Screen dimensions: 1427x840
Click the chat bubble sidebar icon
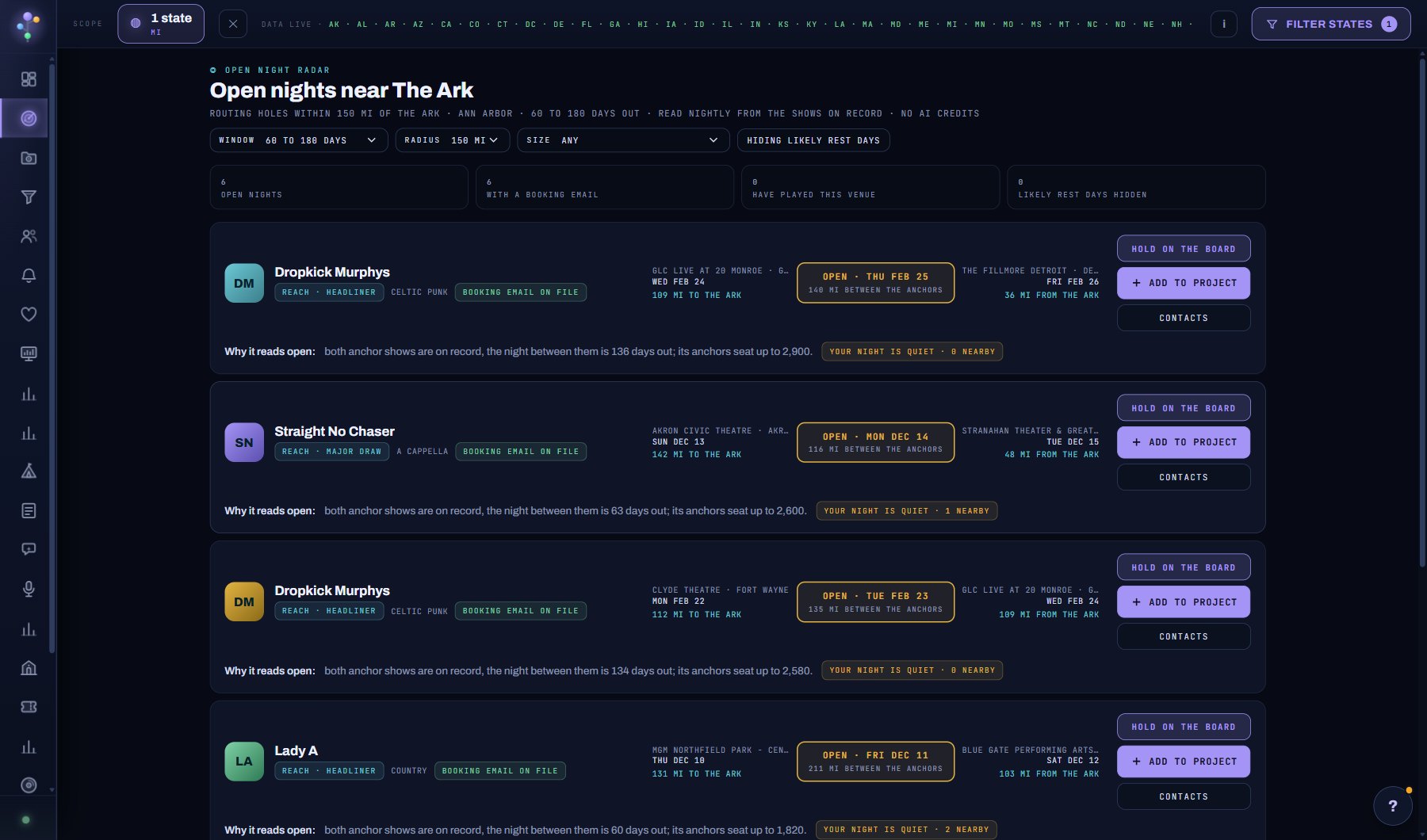click(29, 549)
